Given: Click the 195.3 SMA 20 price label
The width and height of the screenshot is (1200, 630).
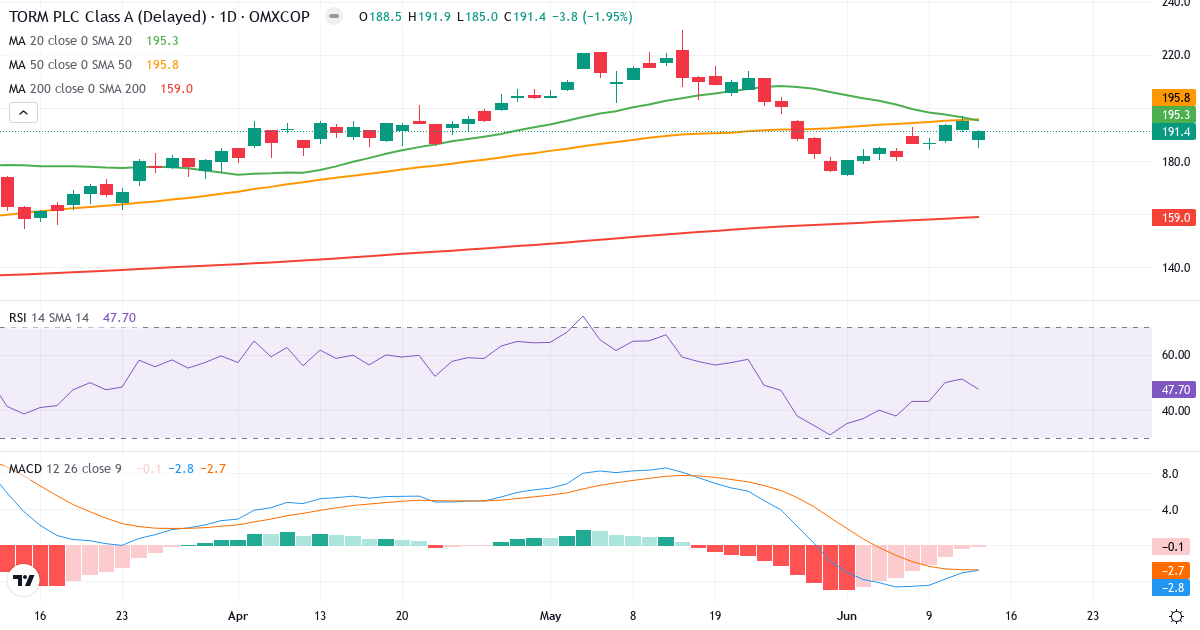Looking at the screenshot, I should pos(1175,115).
